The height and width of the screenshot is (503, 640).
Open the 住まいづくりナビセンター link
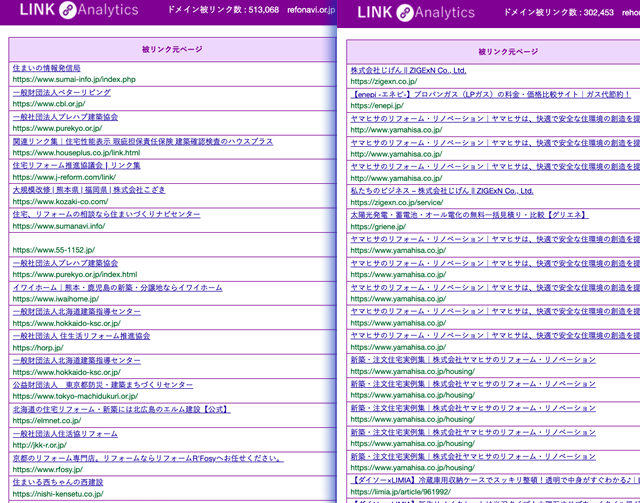pyautogui.click(x=107, y=214)
